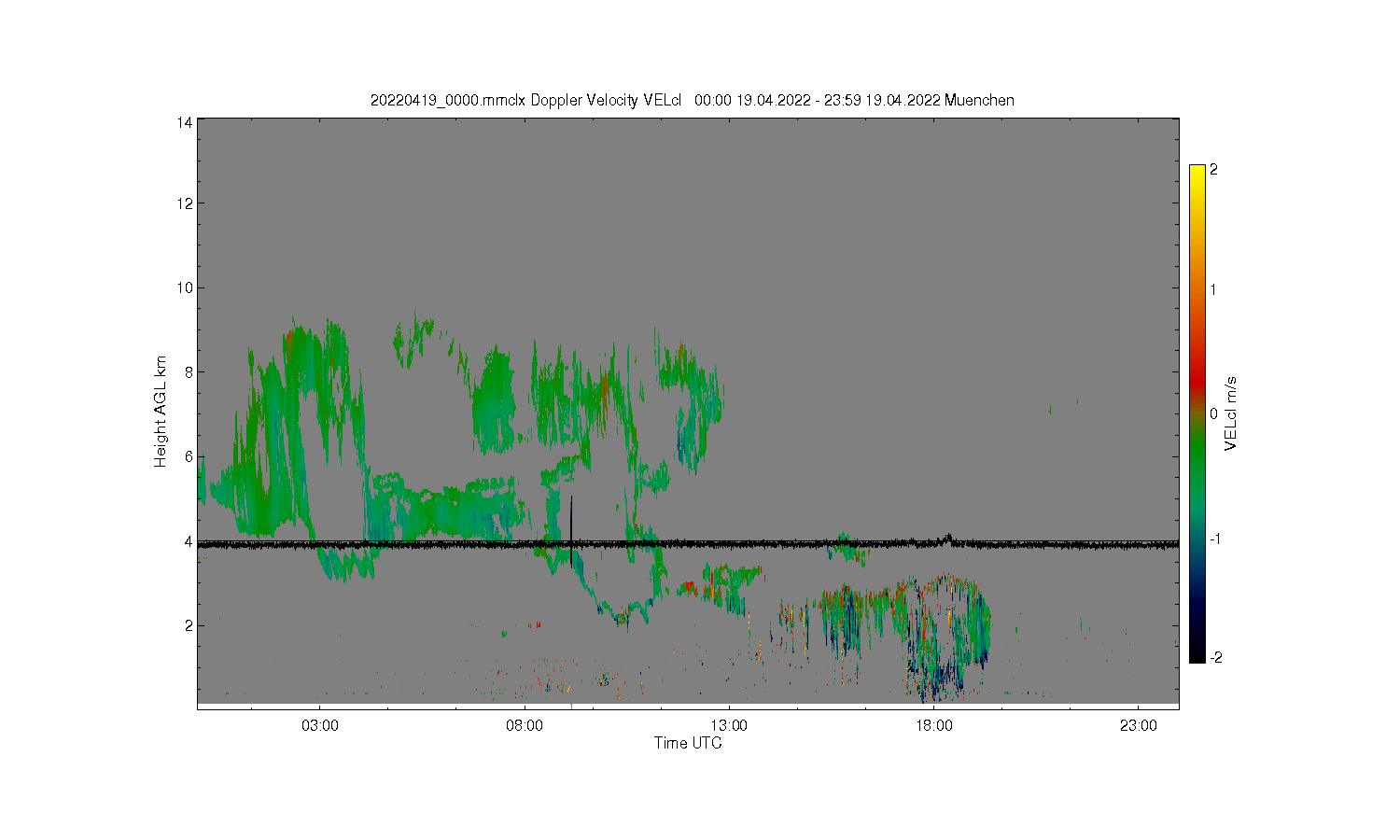Click the colorbar value 0

1213,413
